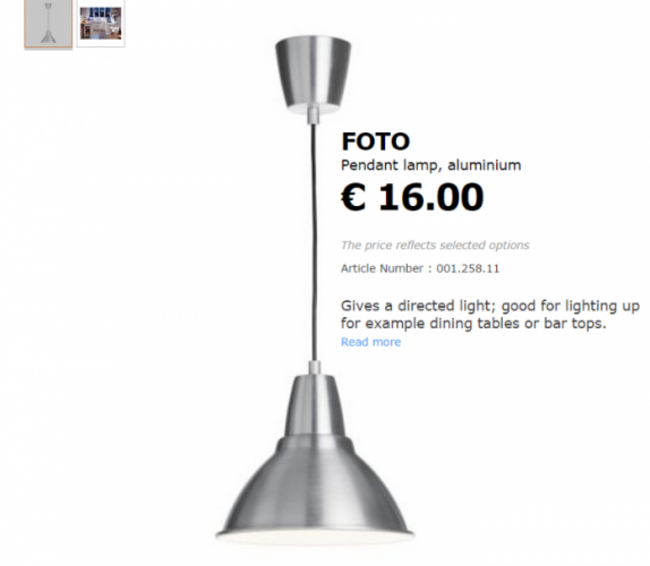The image size is (650, 566).
Task: Select the pendant lamp thumbnail
Action: pyautogui.click(x=48, y=24)
